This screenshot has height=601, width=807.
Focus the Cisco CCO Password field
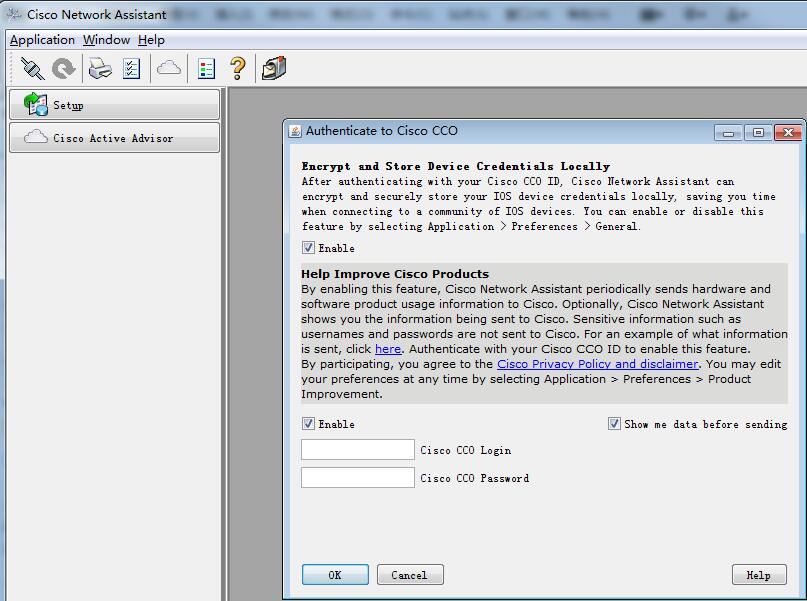point(357,478)
